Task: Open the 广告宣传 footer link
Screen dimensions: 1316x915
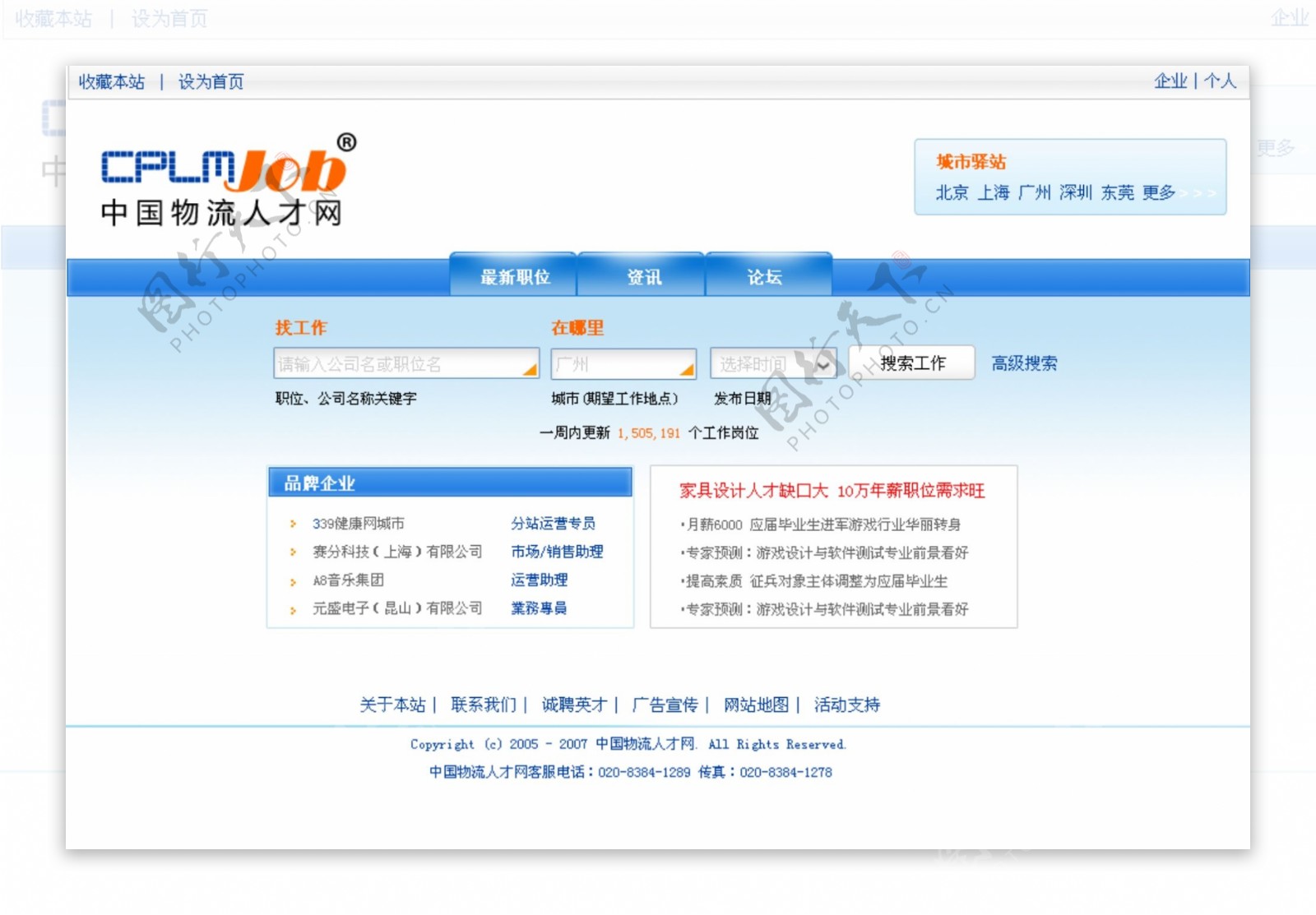Action: (665, 705)
